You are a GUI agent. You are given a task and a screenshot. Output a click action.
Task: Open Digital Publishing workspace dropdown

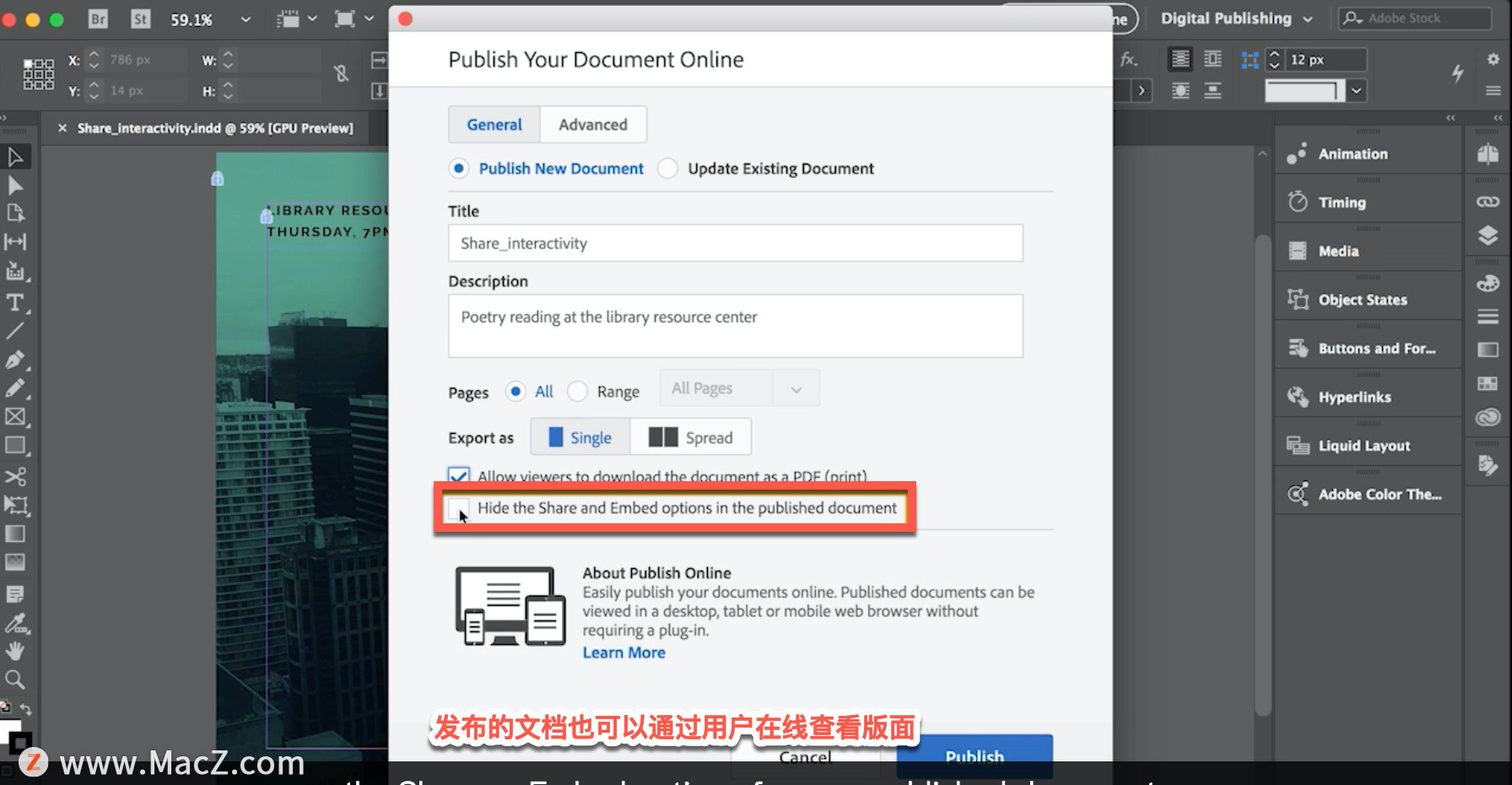coord(1236,19)
